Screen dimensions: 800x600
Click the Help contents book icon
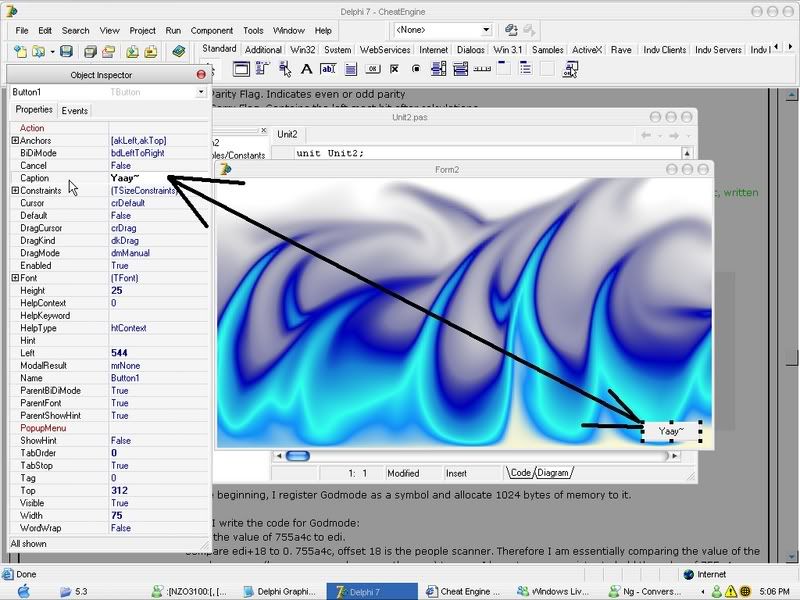(178, 50)
